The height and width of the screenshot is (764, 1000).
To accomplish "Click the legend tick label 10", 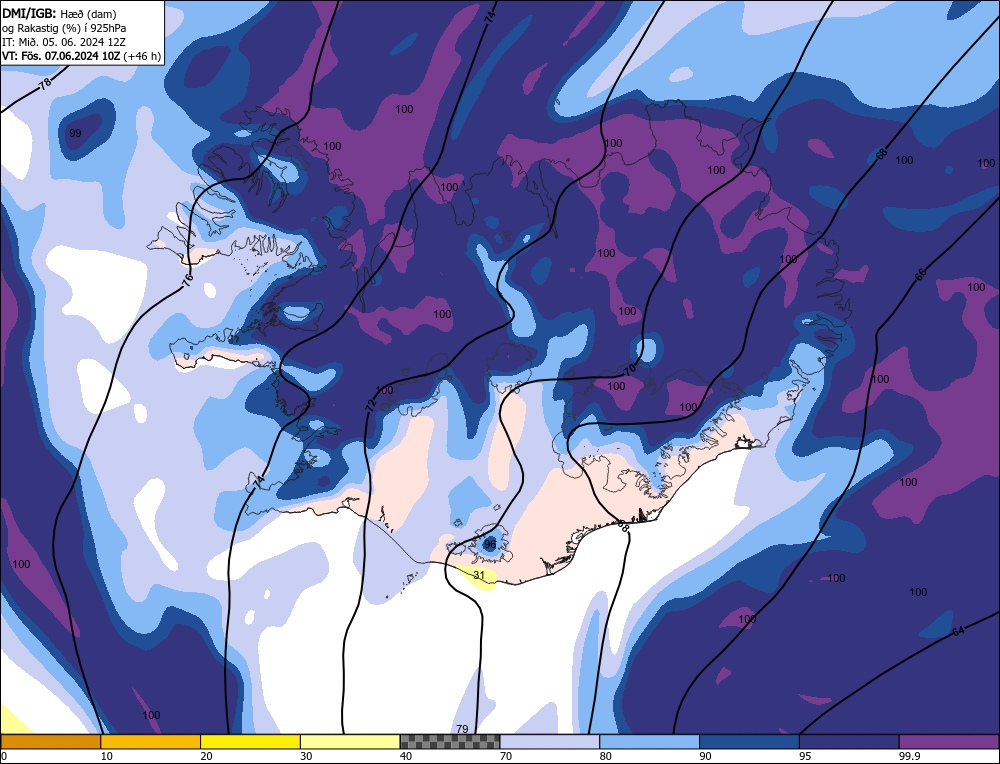I will pos(107,756).
